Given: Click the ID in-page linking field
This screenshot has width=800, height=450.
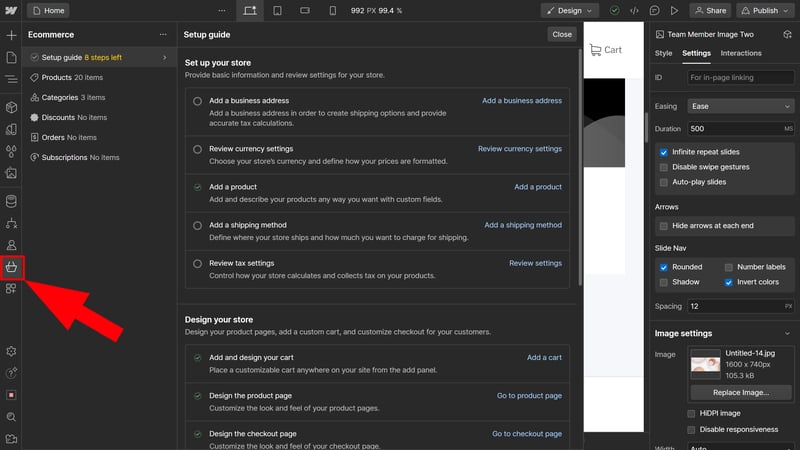Looking at the screenshot, I should (740, 77).
